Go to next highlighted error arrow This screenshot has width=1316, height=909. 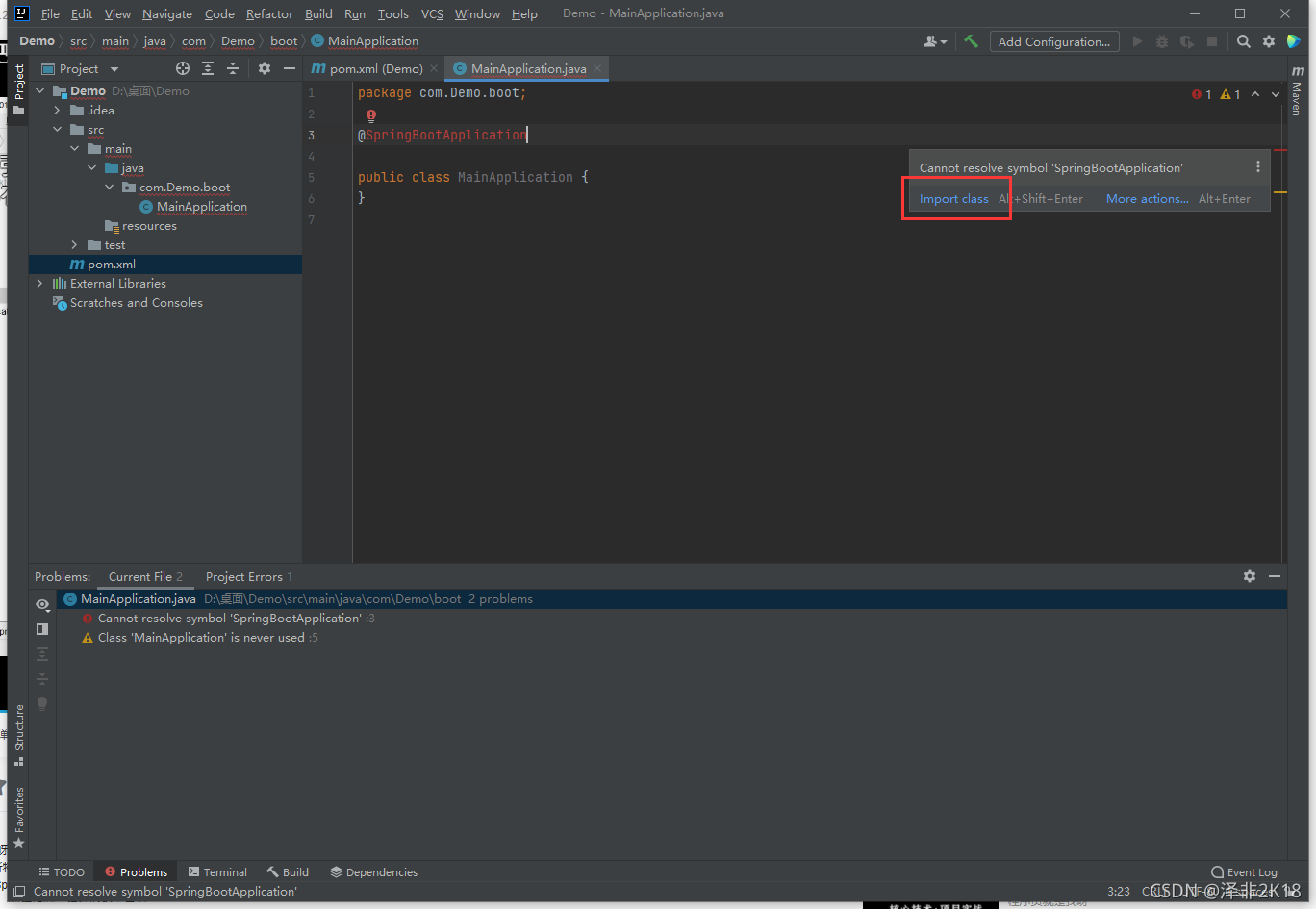[1276, 94]
